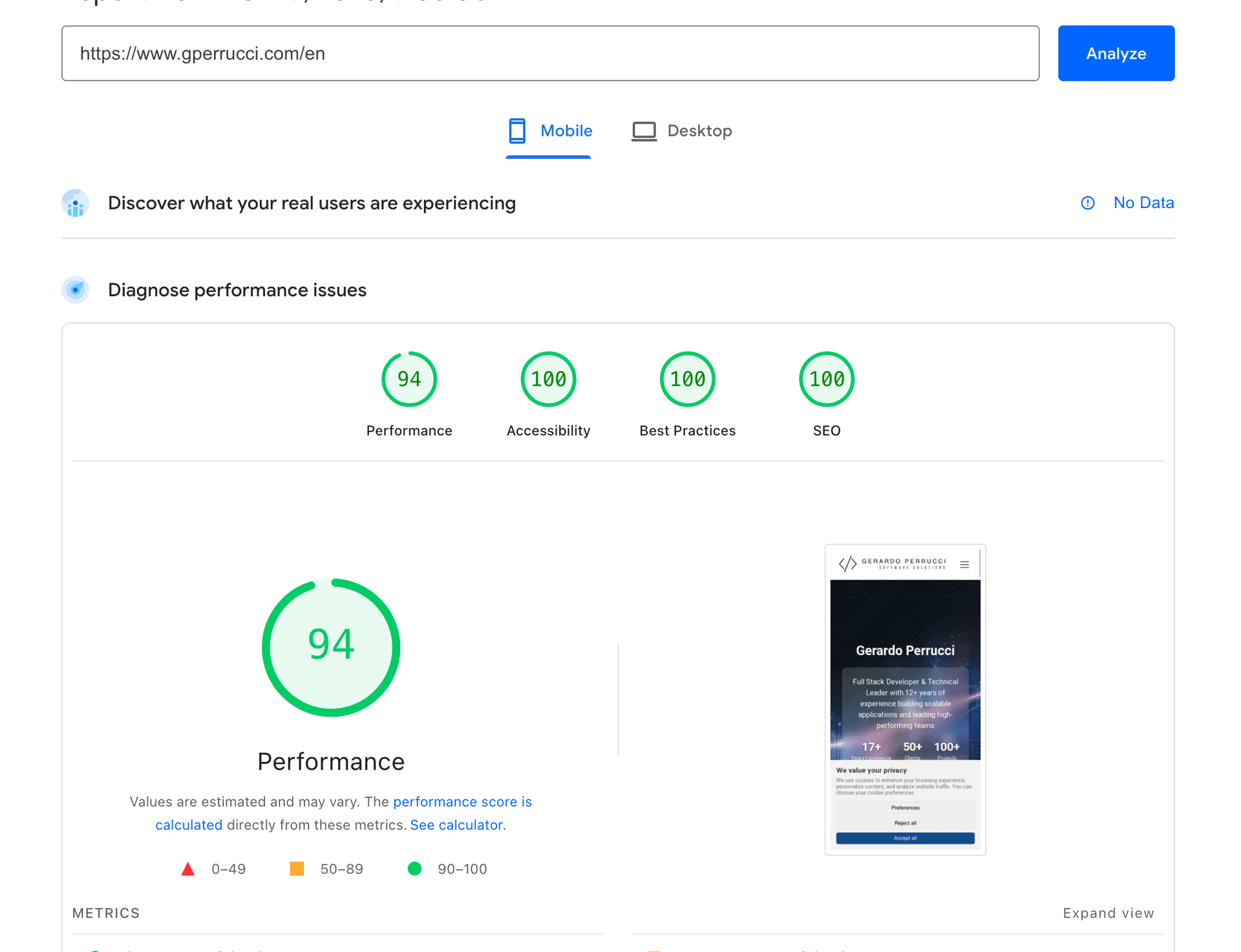Expand view of the metrics section
Image resolution: width=1241 pixels, height=952 pixels.
pos(1108,913)
